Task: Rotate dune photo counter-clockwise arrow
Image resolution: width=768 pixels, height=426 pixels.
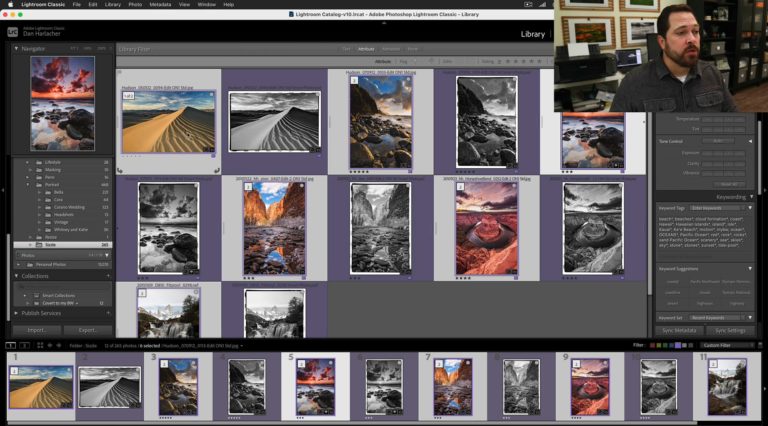Action: pos(120,170)
